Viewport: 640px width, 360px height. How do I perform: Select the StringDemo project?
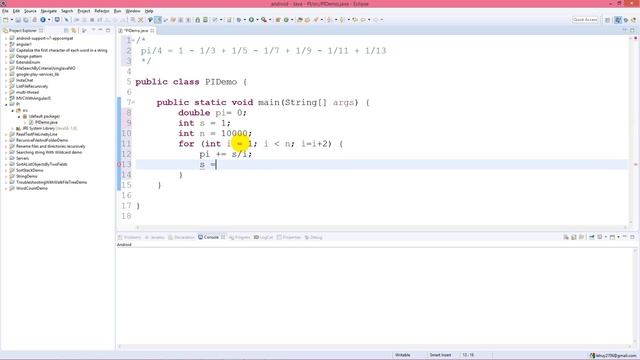(26, 176)
